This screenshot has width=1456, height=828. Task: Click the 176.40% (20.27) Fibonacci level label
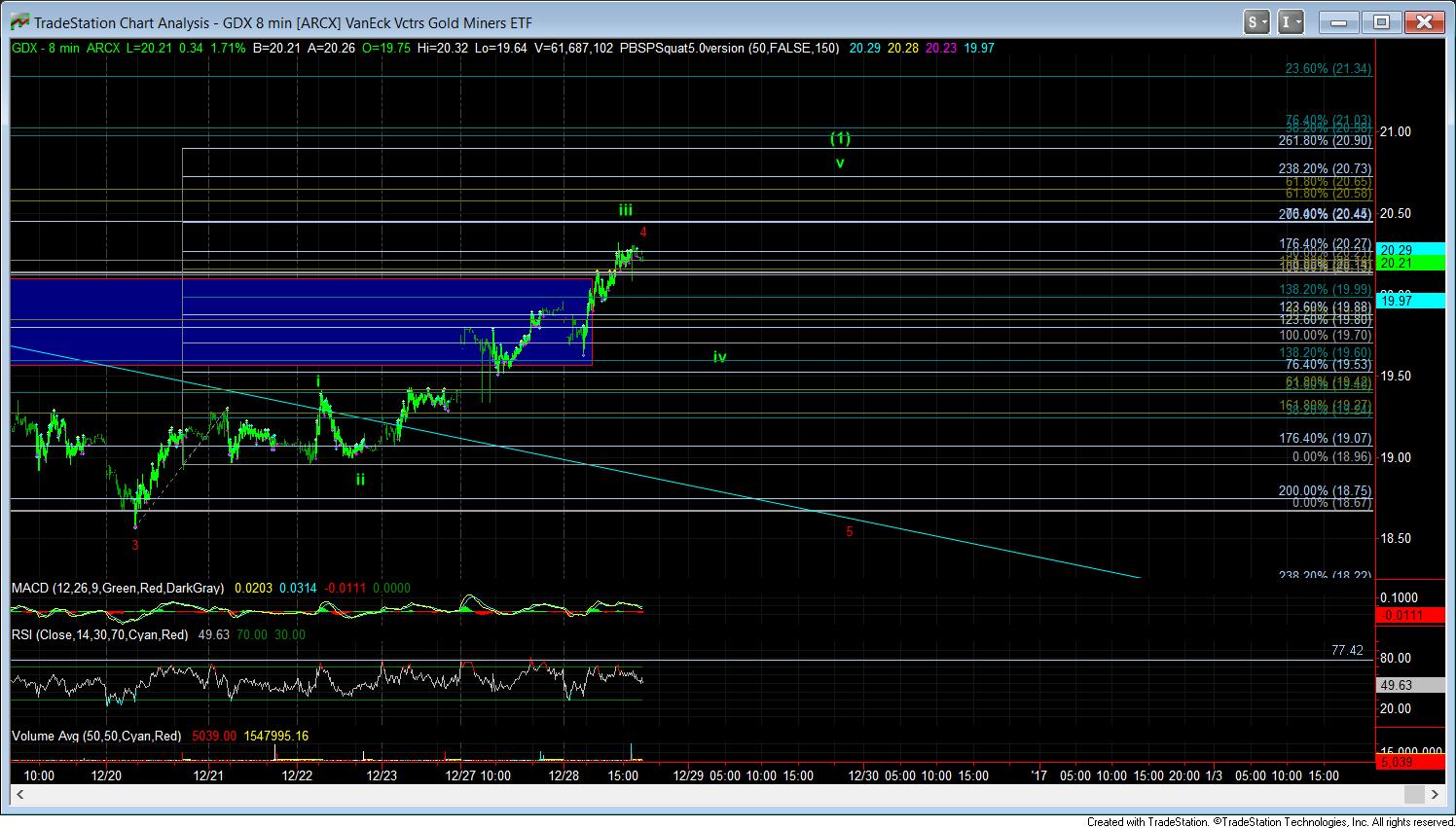(1325, 243)
